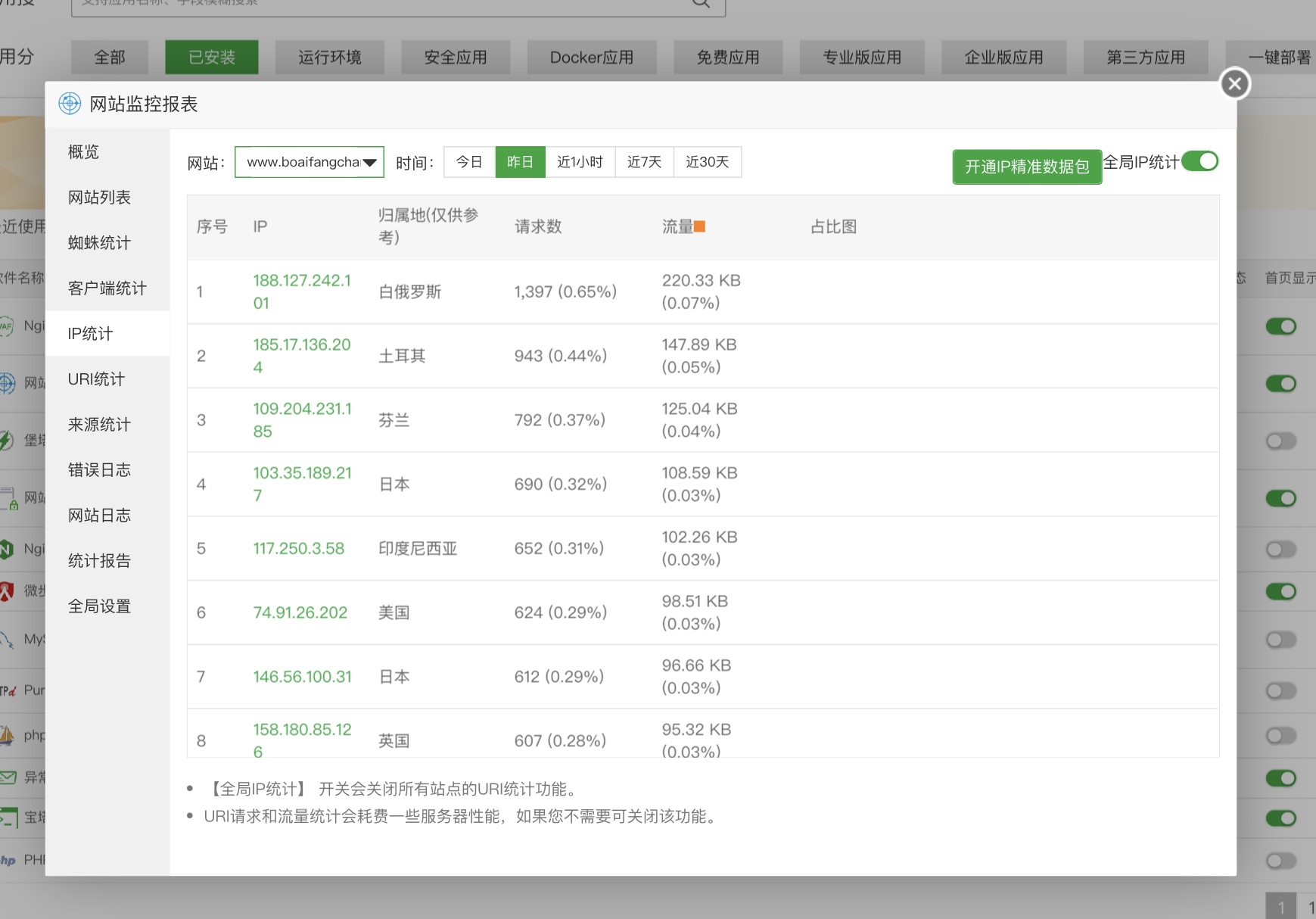1316x919 pixels.
Task: Open the 概览 section in sidebar
Action: click(x=107, y=152)
